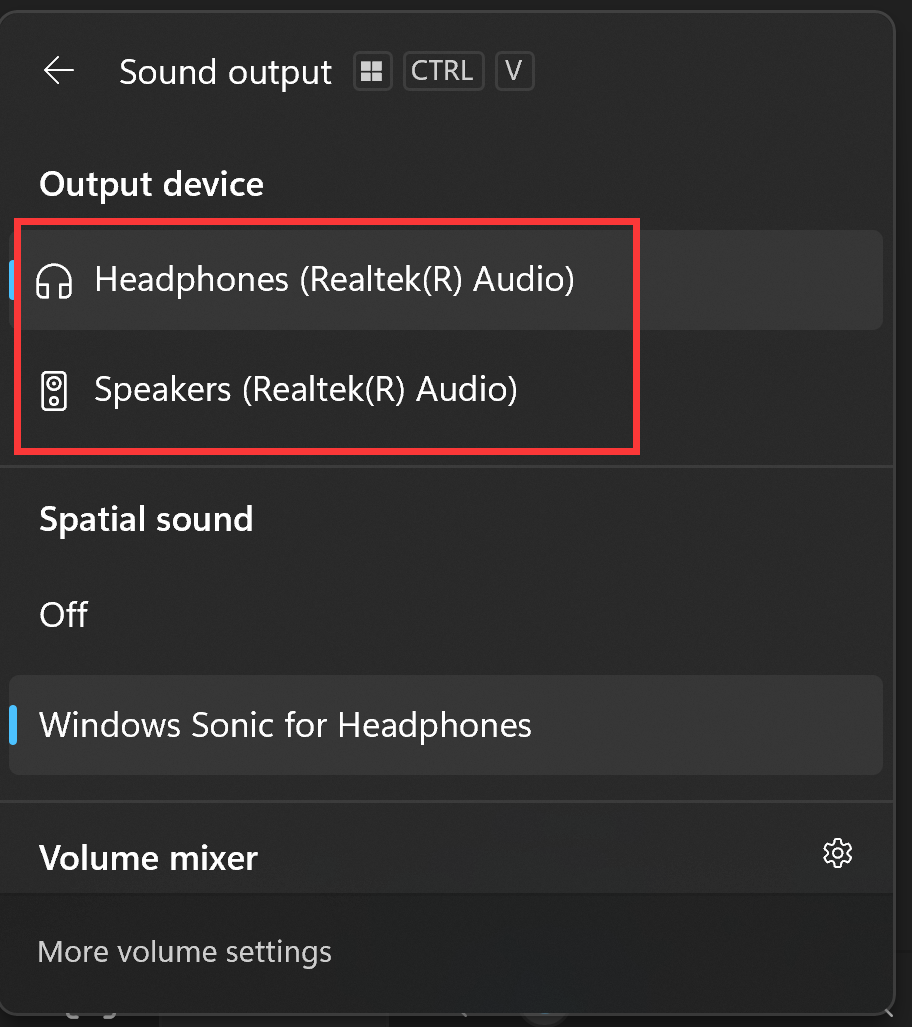This screenshot has height=1027, width=912.
Task: Switch output to Speakers (Realtek(R) Audio)
Action: [446, 390]
